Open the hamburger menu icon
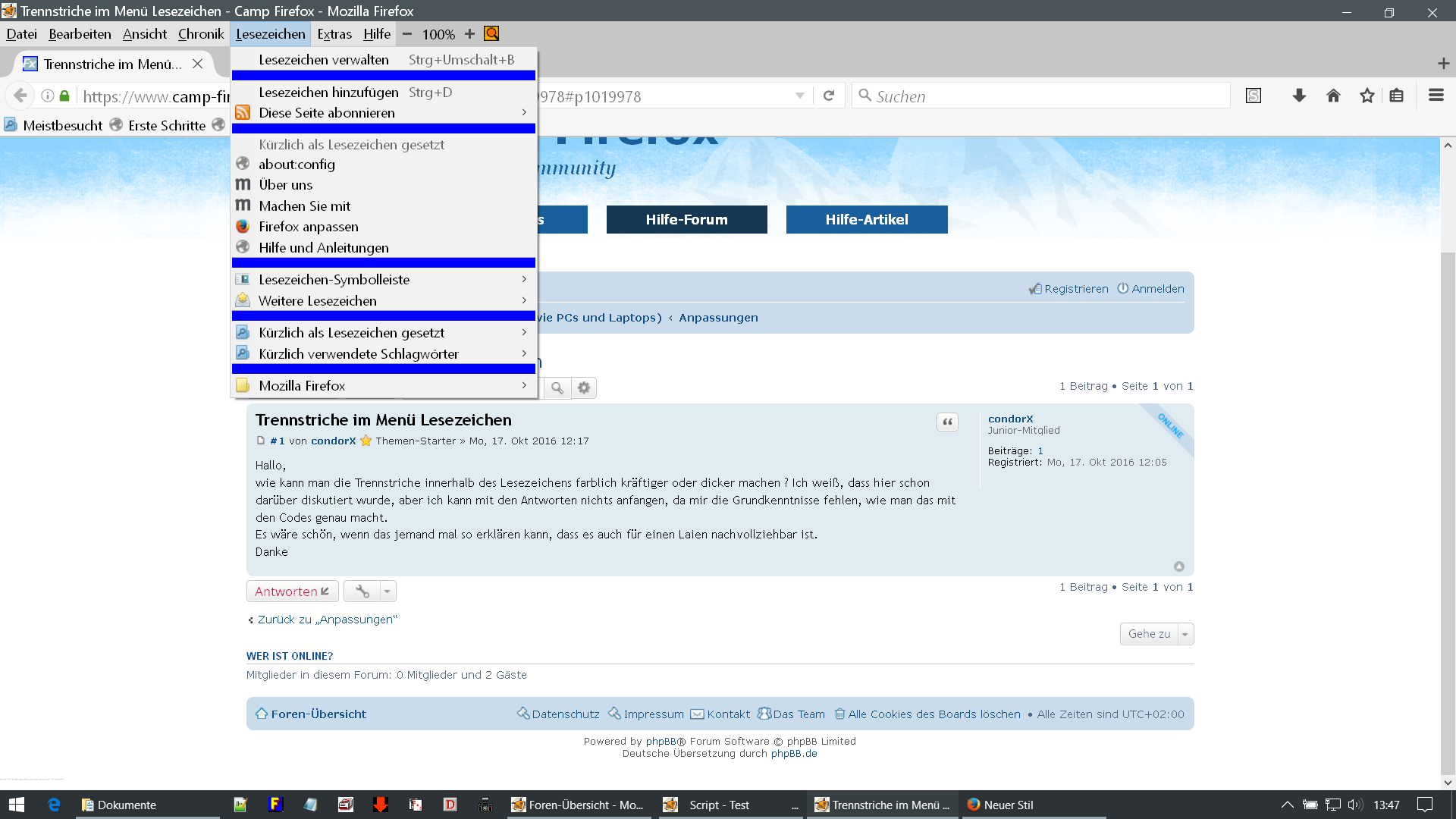The height and width of the screenshot is (819, 1456). [1436, 96]
